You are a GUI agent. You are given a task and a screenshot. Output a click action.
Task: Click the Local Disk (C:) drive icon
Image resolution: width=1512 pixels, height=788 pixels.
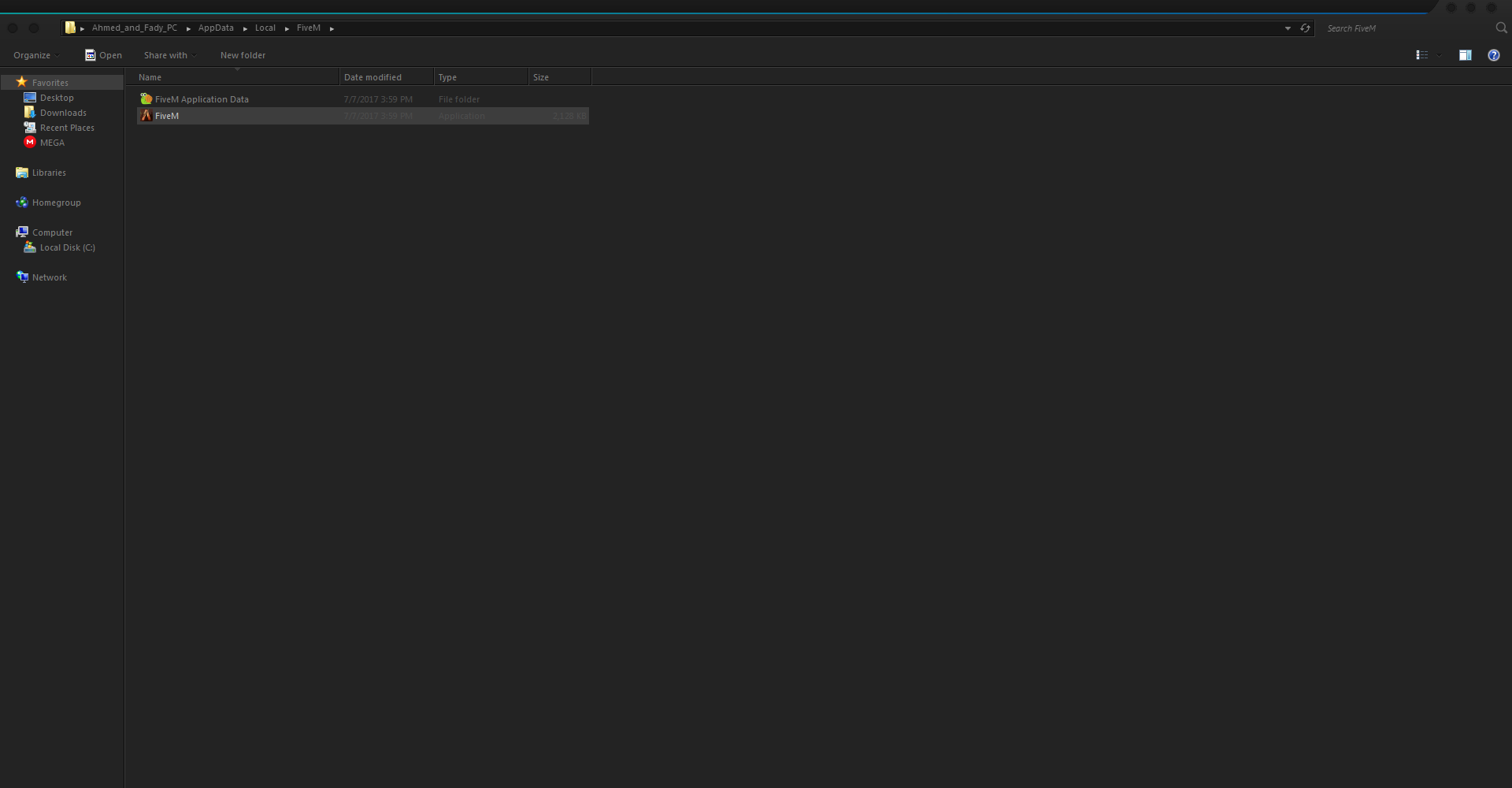30,247
